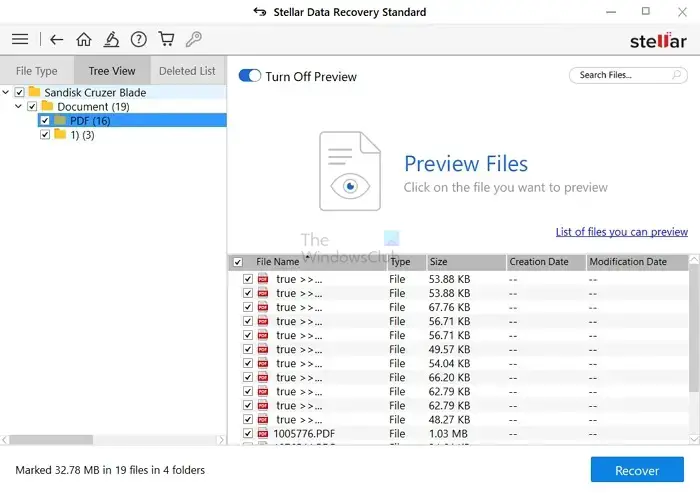Viewport: 700px width, 493px height.
Task: Go back with the arrow icon
Action: point(56,39)
